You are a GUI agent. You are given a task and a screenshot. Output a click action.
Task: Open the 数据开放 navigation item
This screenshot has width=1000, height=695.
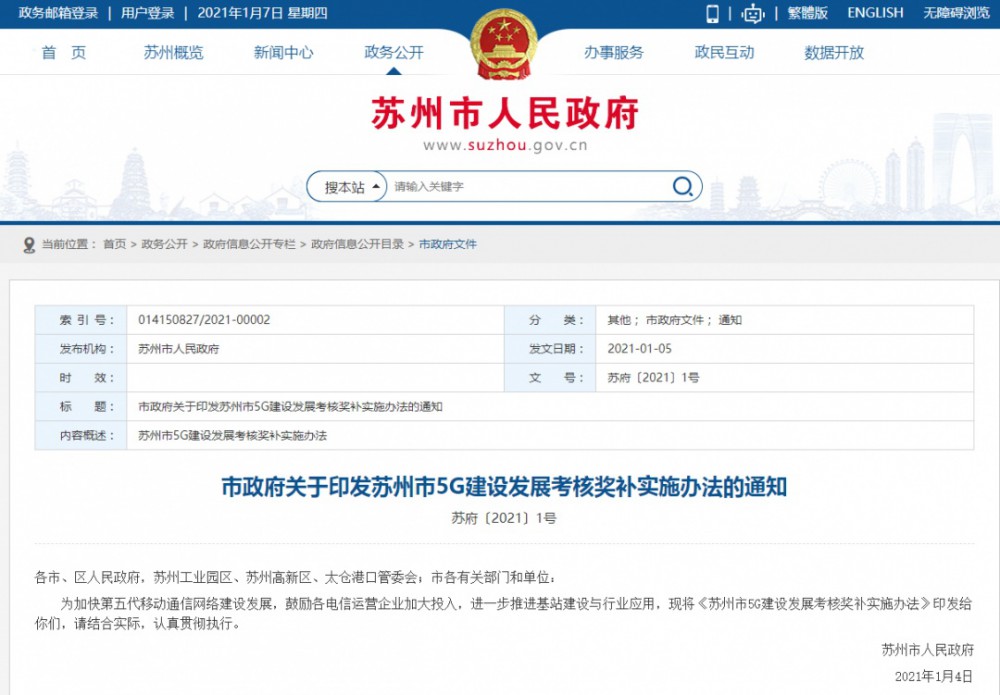coord(834,53)
